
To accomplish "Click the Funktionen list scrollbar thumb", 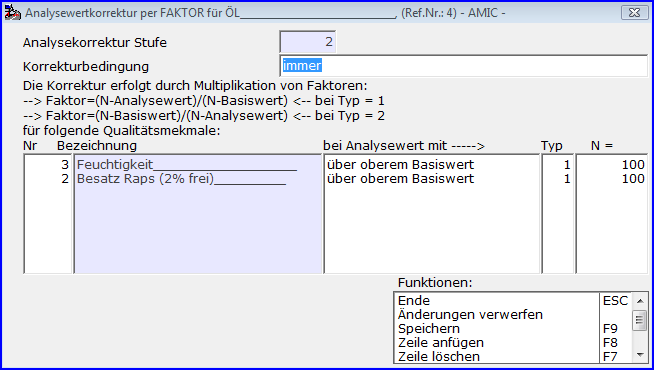I will point(640,320).
